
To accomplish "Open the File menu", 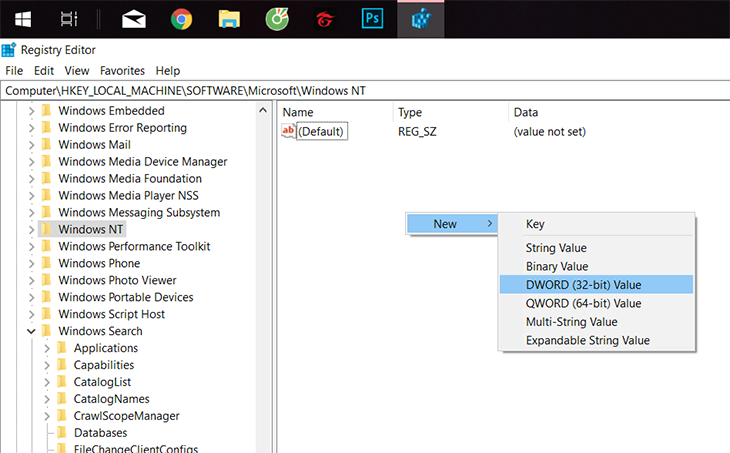I will click(x=14, y=71).
